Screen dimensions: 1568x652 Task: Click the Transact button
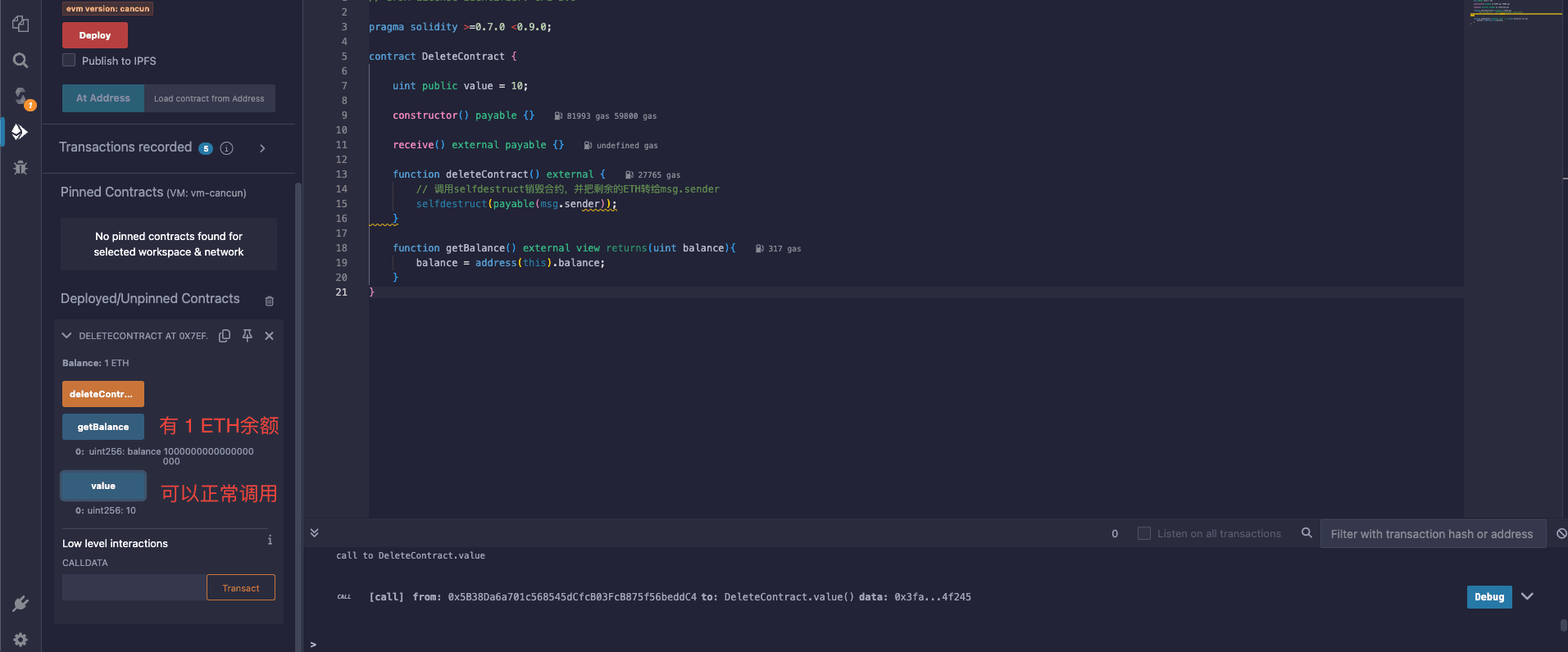click(241, 587)
